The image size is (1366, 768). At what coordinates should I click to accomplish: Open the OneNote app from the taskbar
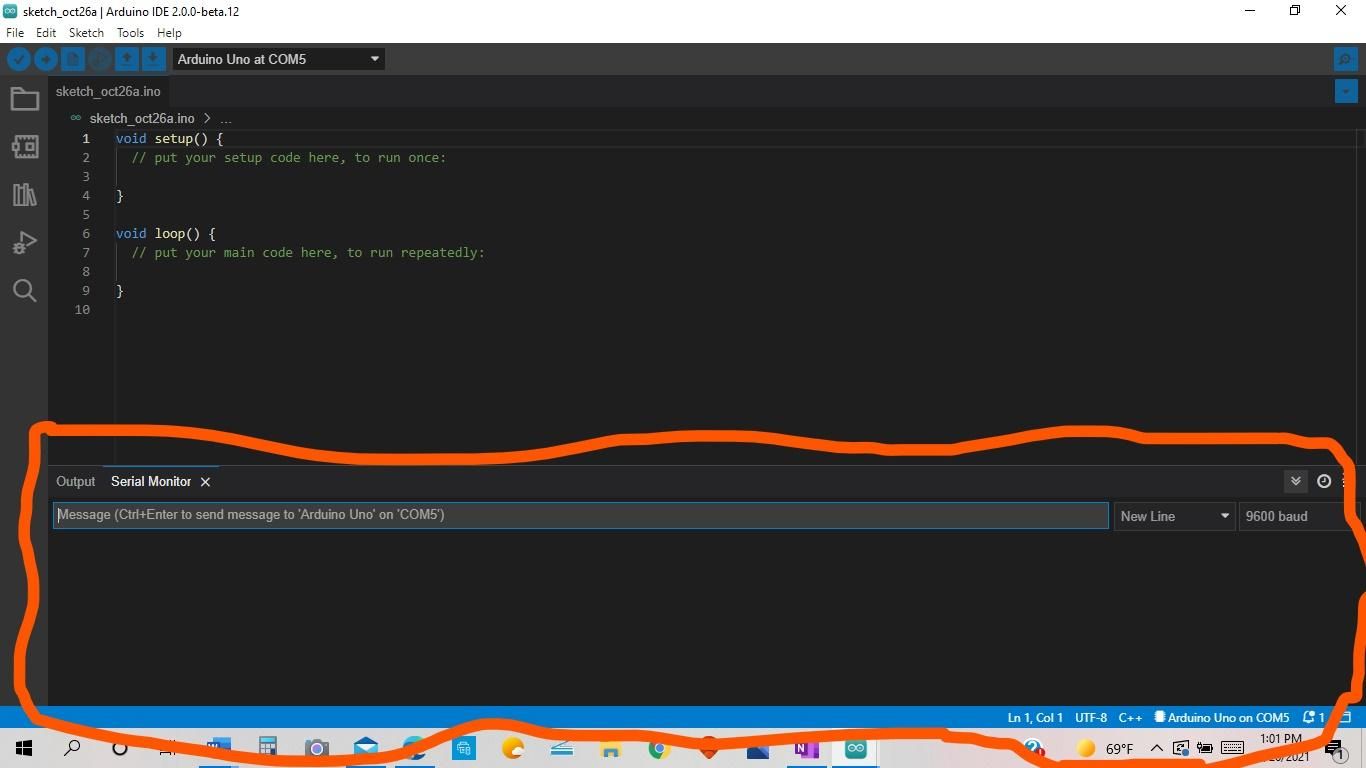pos(806,748)
